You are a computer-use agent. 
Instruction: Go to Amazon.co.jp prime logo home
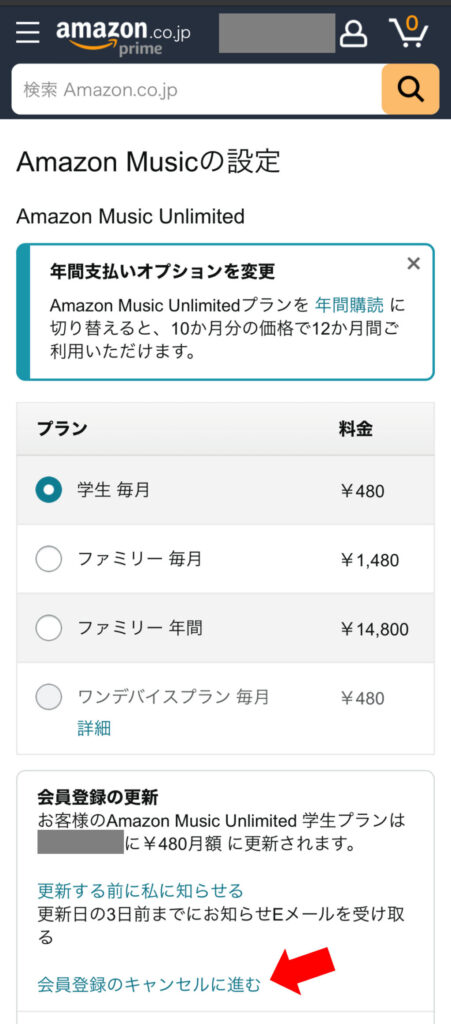point(123,36)
